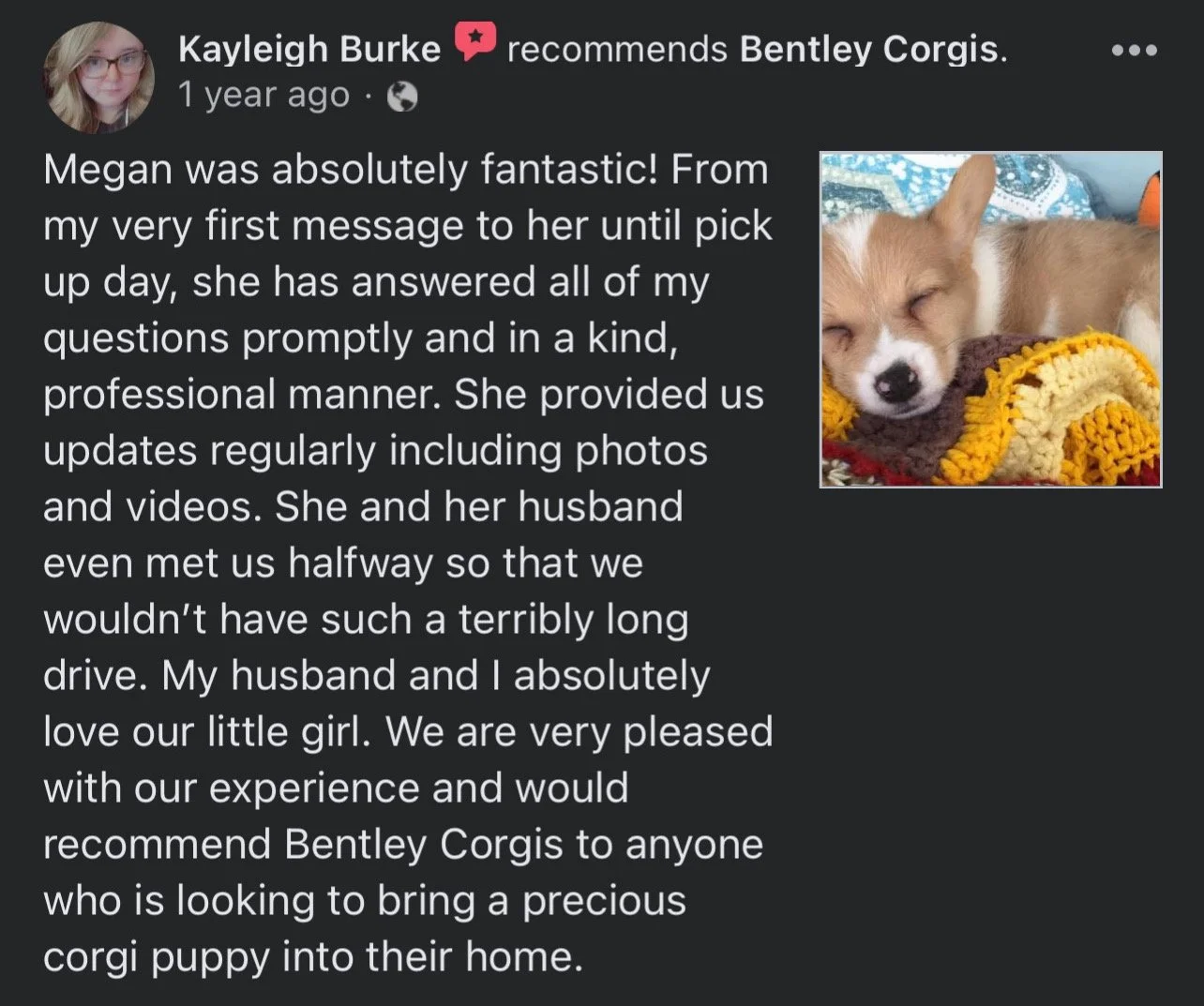Click the reviewer name 'Kayleigh Burke'
Image resolution: width=1204 pixels, height=1006 pixels.
click(x=309, y=49)
